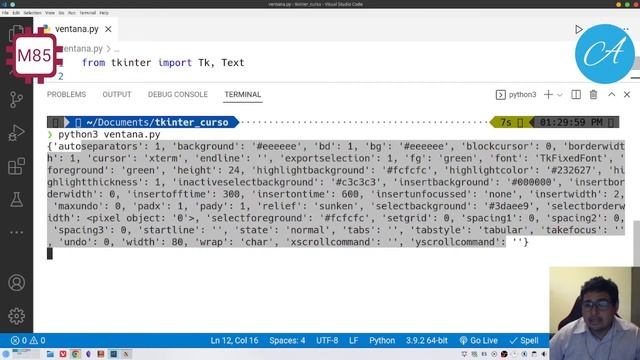Image resolution: width=640 pixels, height=360 pixels.
Task: Switch to the OUTPUT panel tab
Action: 117,95
